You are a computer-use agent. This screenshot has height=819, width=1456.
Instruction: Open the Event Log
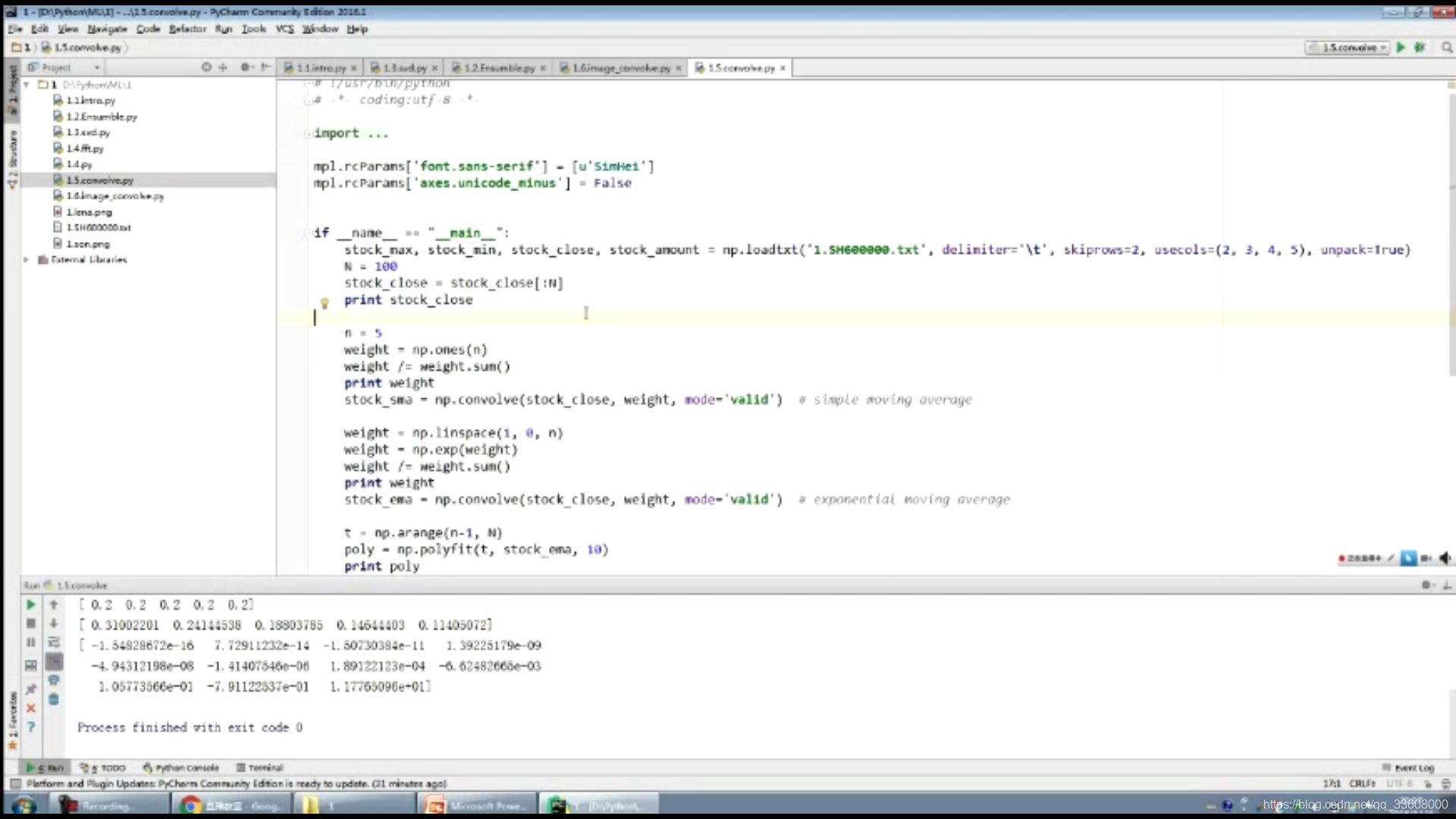[1407, 767]
